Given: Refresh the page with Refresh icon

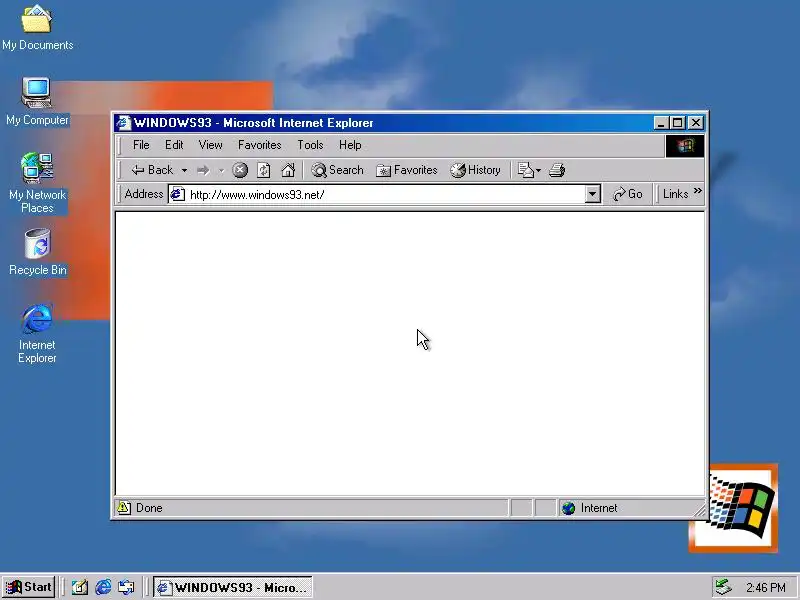Looking at the screenshot, I should tap(264, 170).
